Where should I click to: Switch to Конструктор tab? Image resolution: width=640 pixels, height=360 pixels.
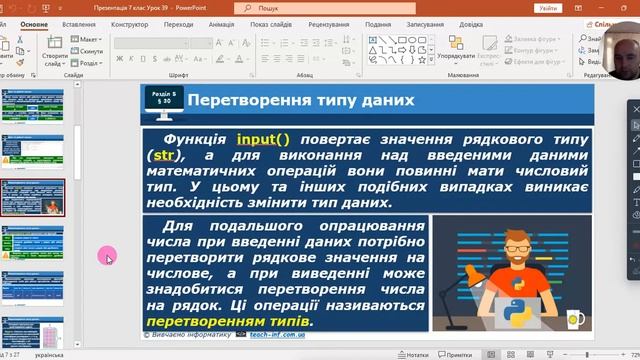tap(130, 24)
